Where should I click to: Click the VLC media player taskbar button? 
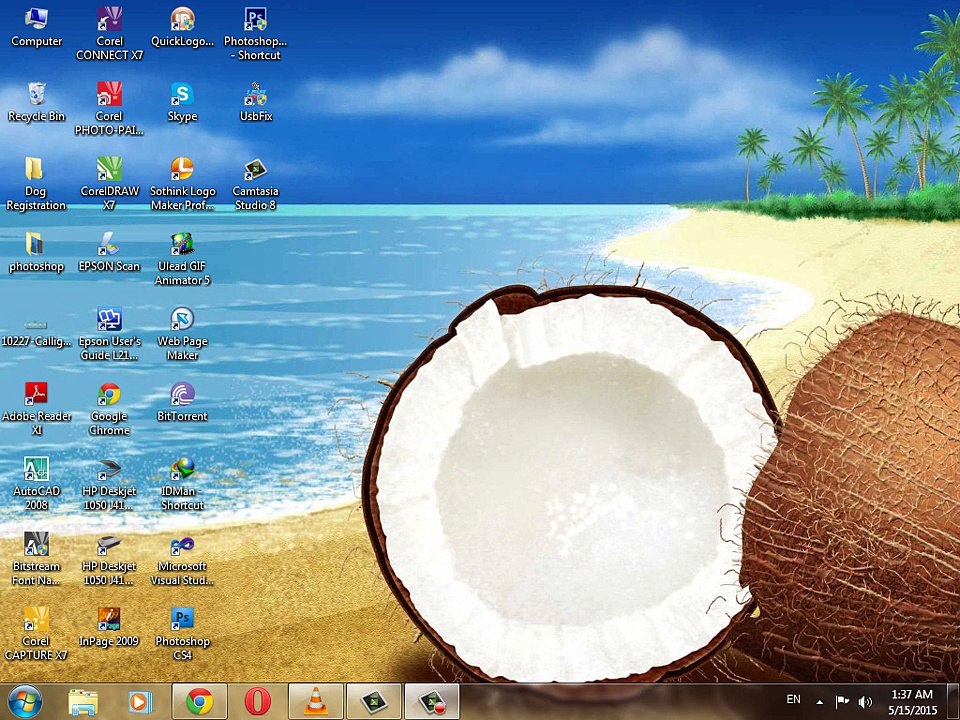[316, 702]
